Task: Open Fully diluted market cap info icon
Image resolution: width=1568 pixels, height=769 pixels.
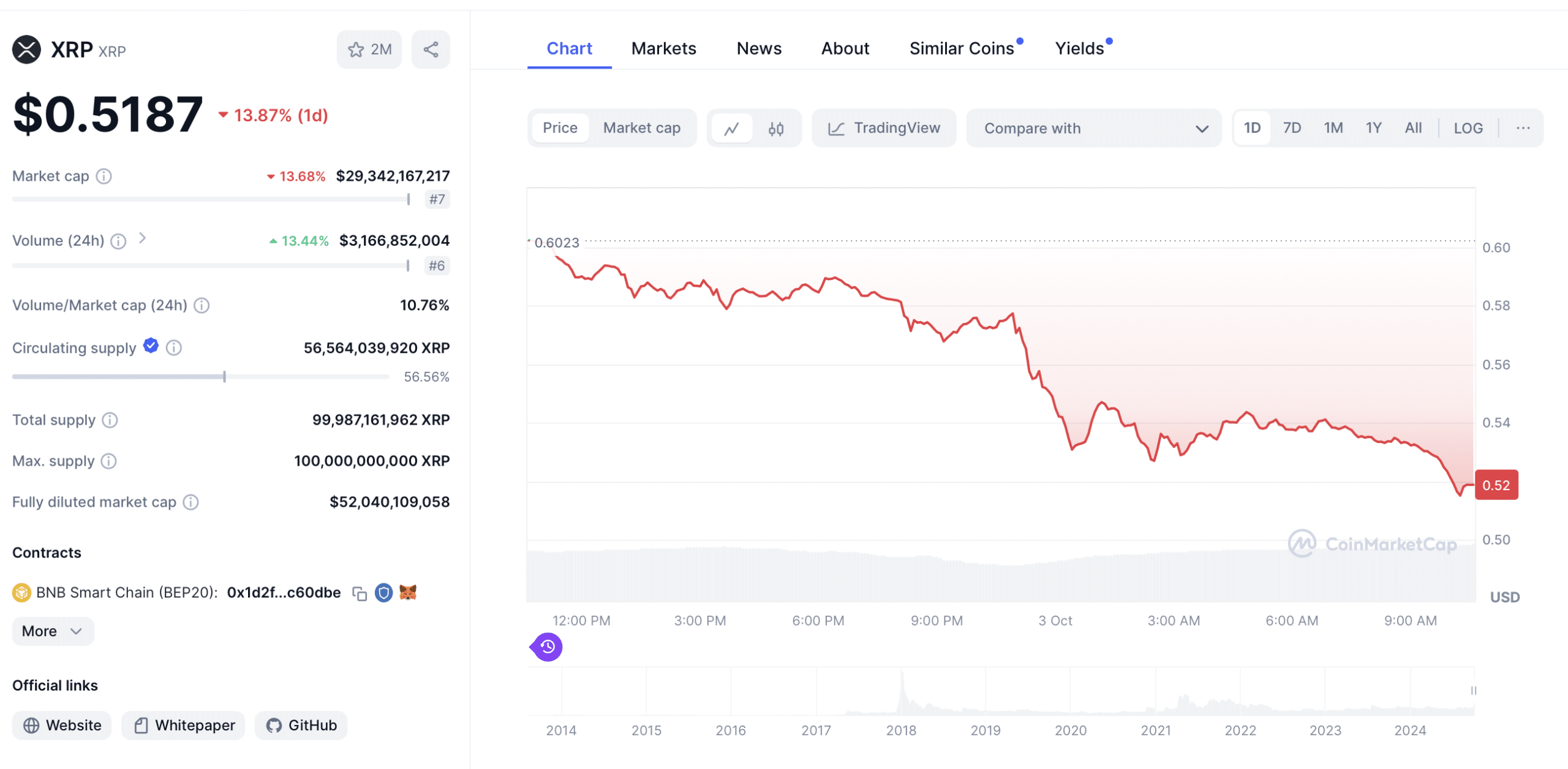Action: (191, 502)
